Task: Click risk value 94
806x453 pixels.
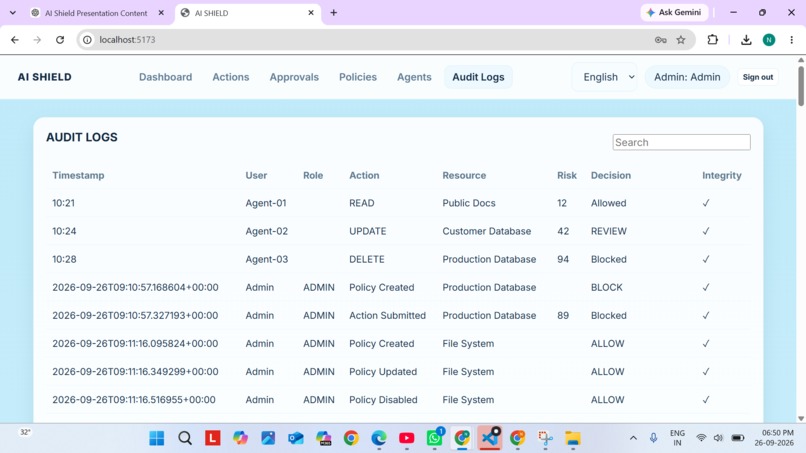Action: 563,259
